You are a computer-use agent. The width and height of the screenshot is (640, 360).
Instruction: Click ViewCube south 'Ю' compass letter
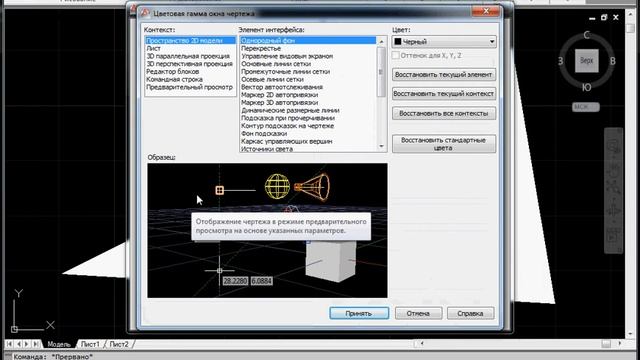click(x=587, y=87)
